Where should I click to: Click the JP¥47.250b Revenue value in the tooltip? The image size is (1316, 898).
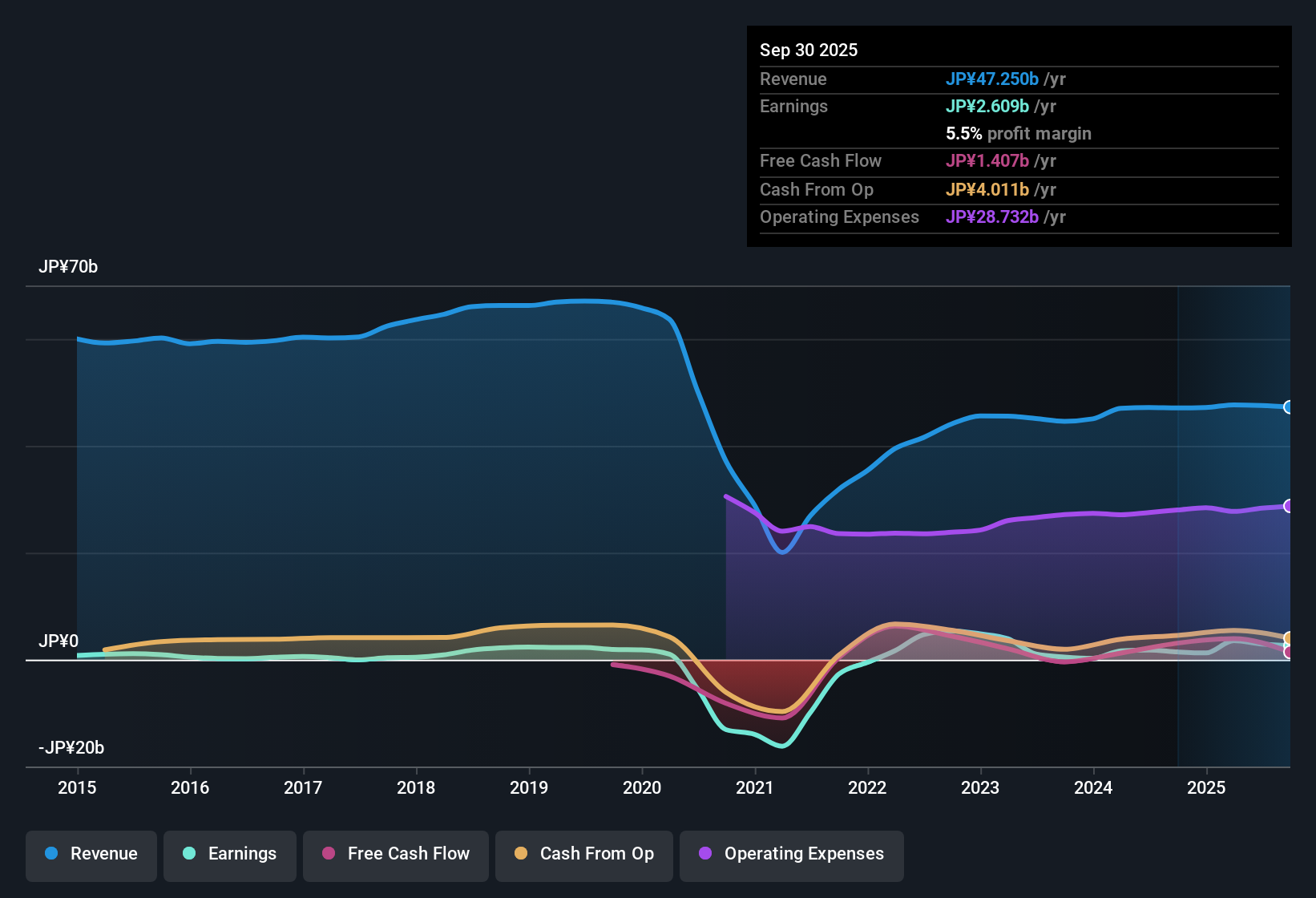pyautogui.click(x=993, y=79)
